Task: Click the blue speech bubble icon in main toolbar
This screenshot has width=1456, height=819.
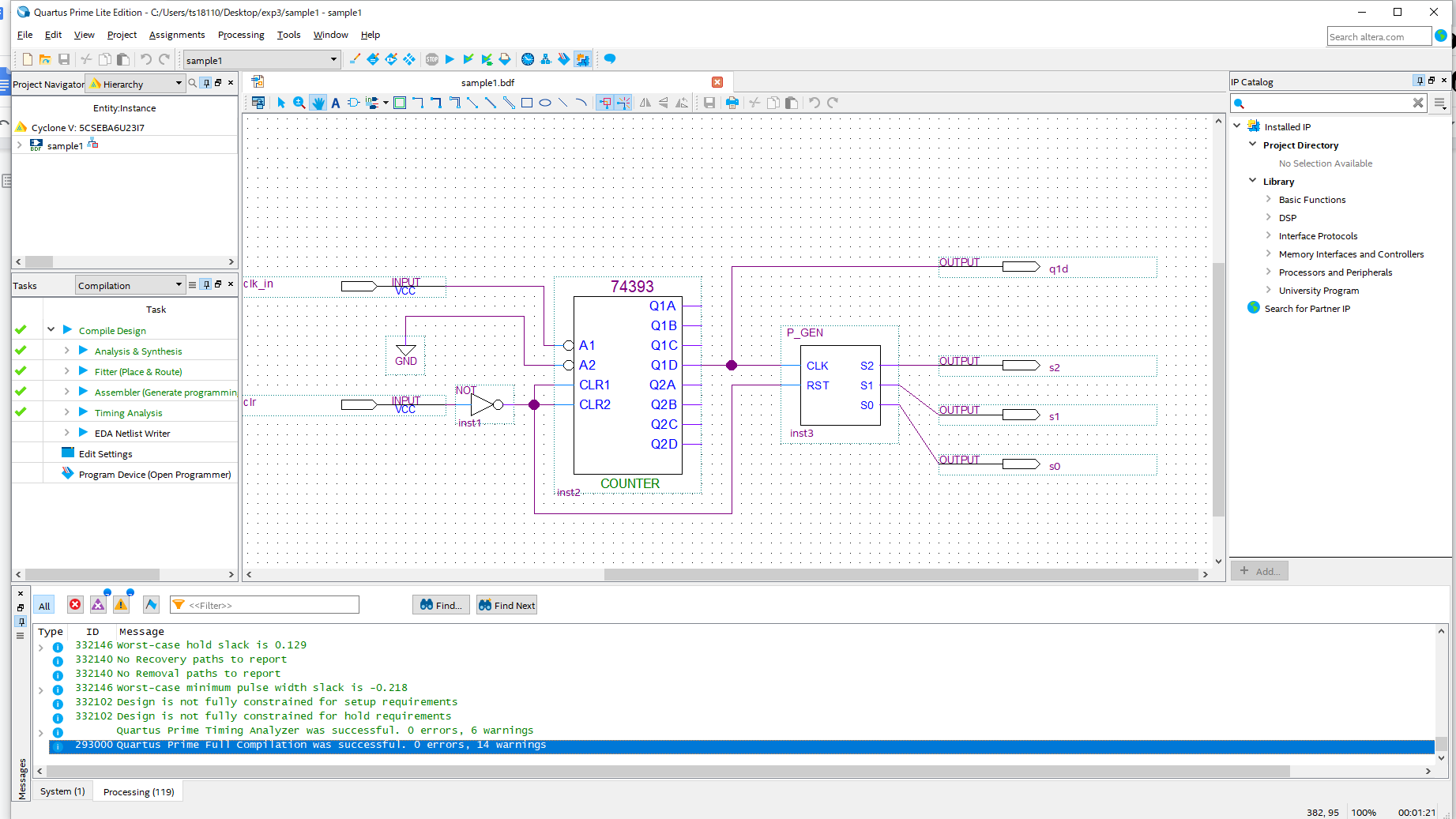Action: point(610,59)
